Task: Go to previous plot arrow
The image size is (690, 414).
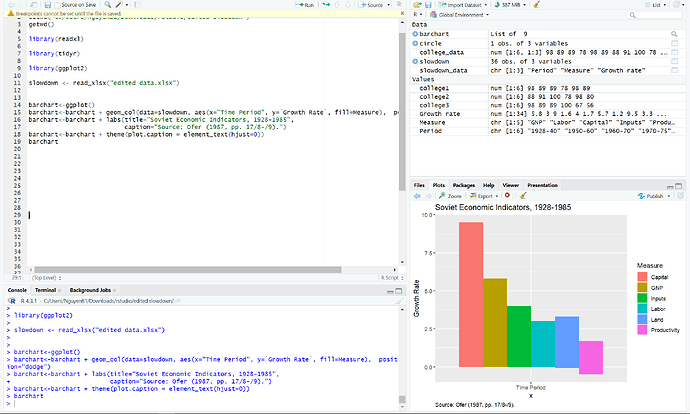Action: [417, 196]
